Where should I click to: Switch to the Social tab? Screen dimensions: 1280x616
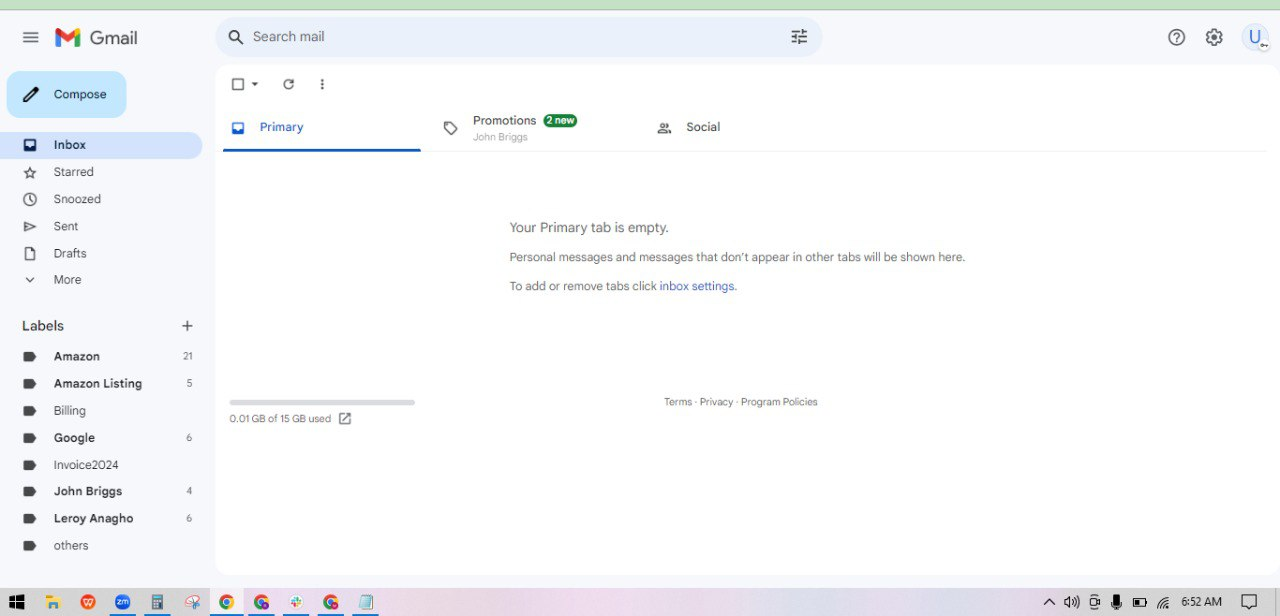[748, 128]
